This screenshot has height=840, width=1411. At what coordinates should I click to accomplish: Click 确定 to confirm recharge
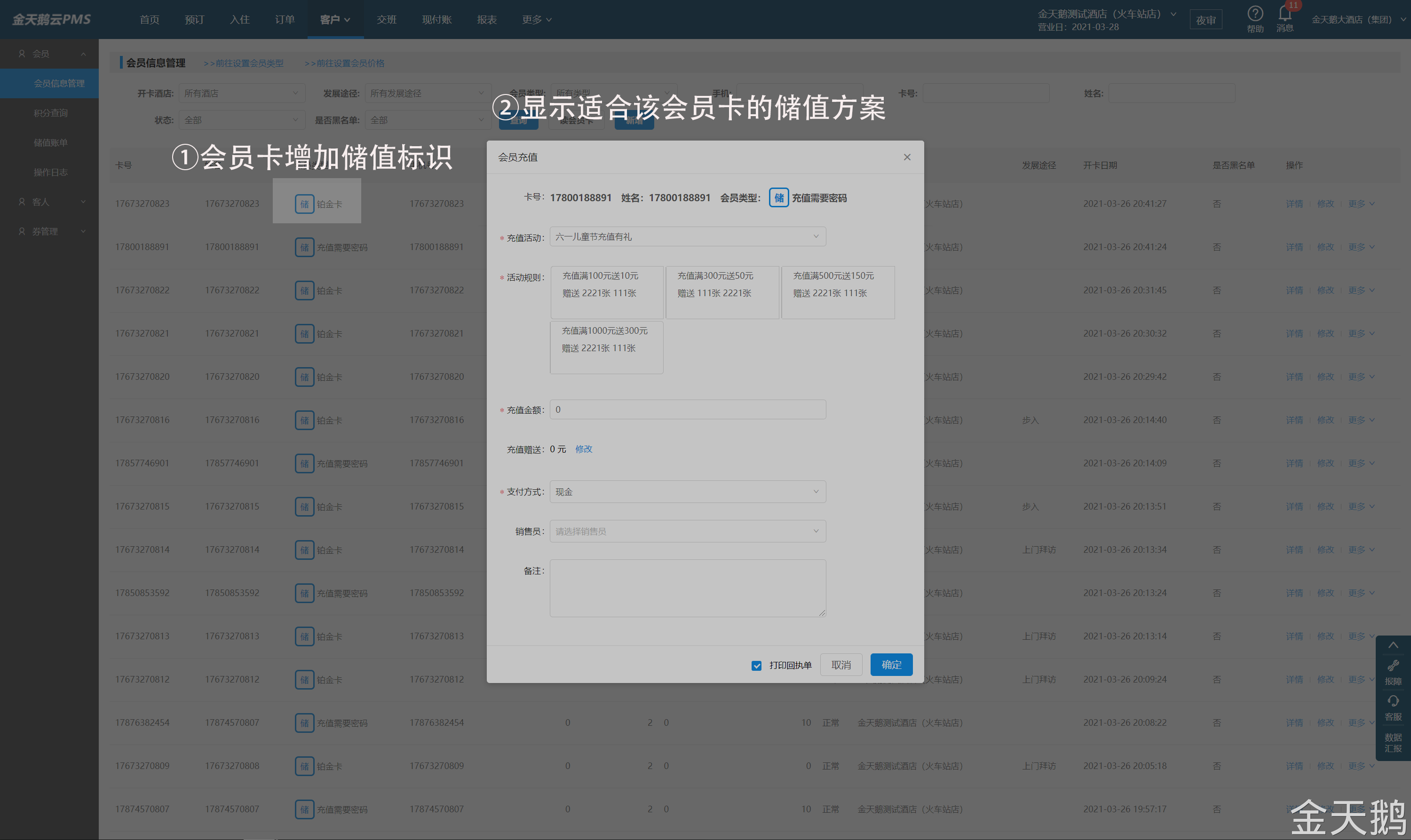891,665
